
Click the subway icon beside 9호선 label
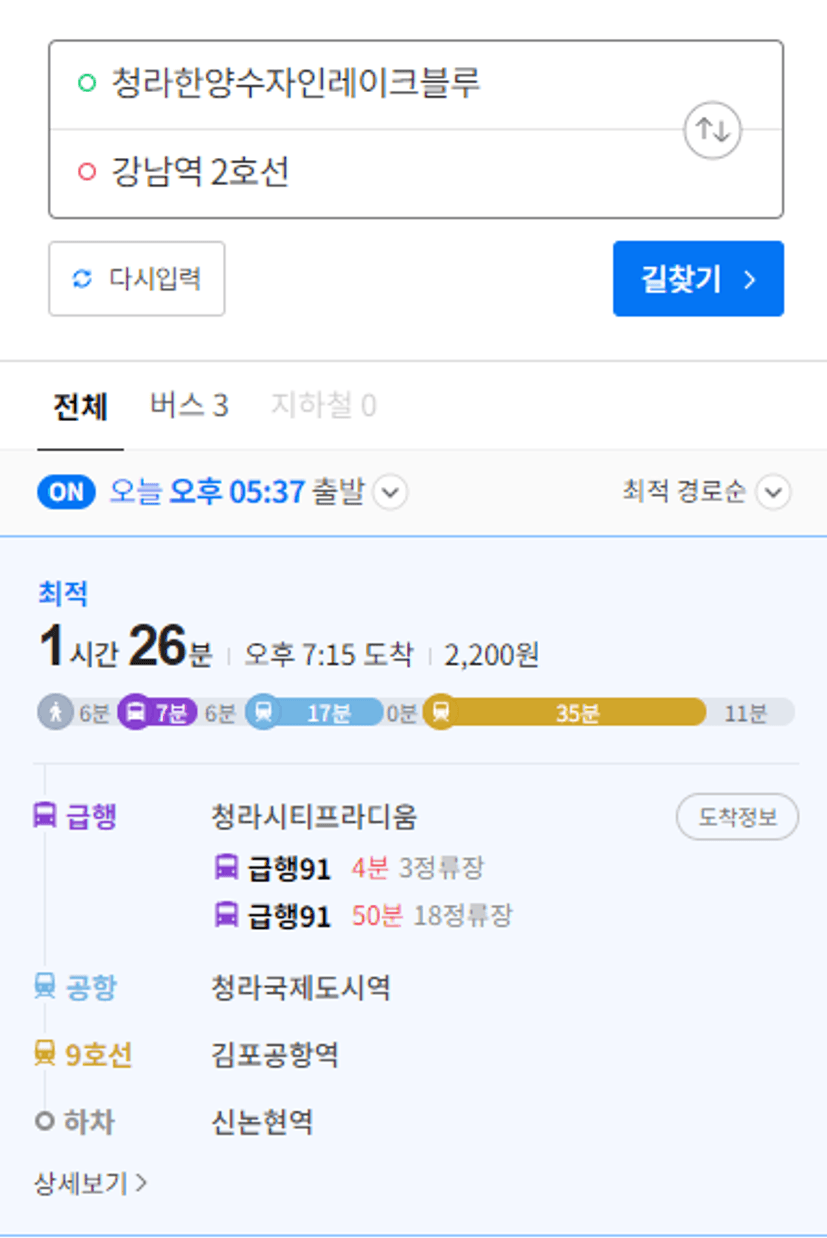pos(45,1054)
